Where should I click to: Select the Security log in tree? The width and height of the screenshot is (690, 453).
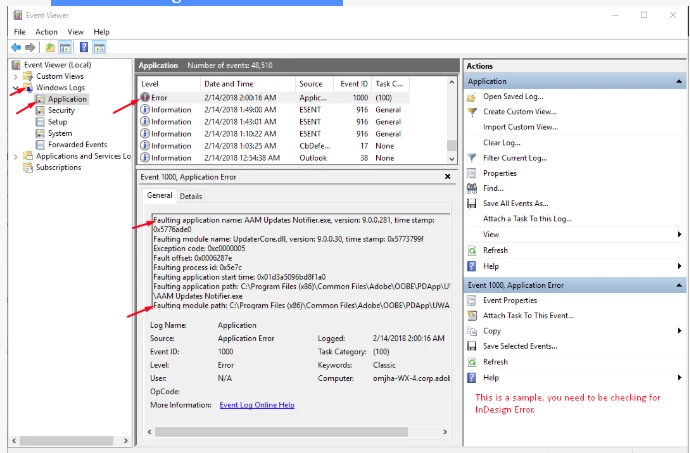(x=61, y=110)
